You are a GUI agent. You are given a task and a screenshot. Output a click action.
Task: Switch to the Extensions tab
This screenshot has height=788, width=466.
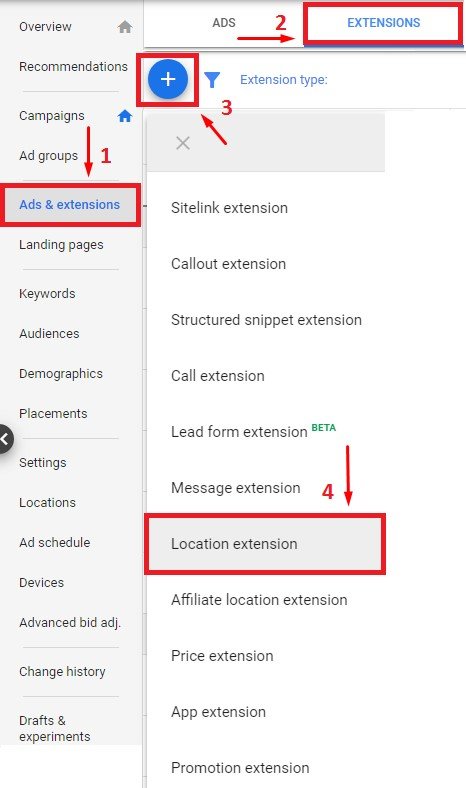[384, 23]
